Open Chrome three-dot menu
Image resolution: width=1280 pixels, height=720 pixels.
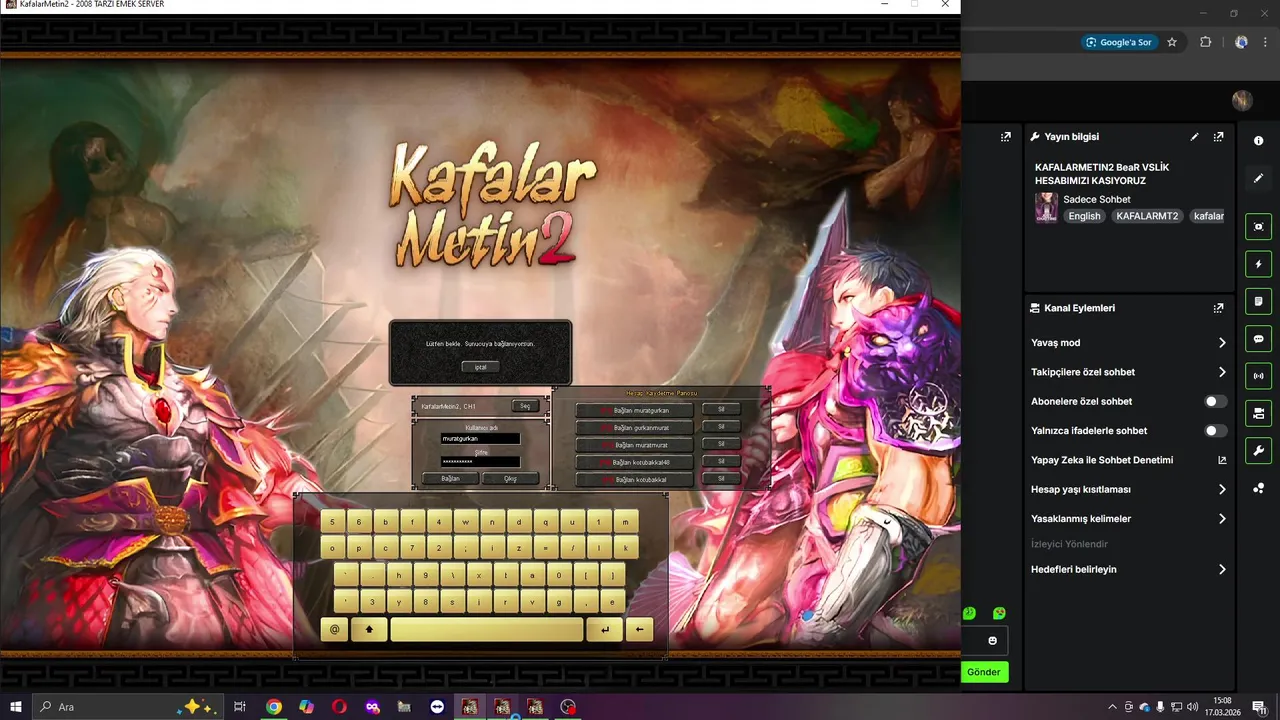point(1266,42)
